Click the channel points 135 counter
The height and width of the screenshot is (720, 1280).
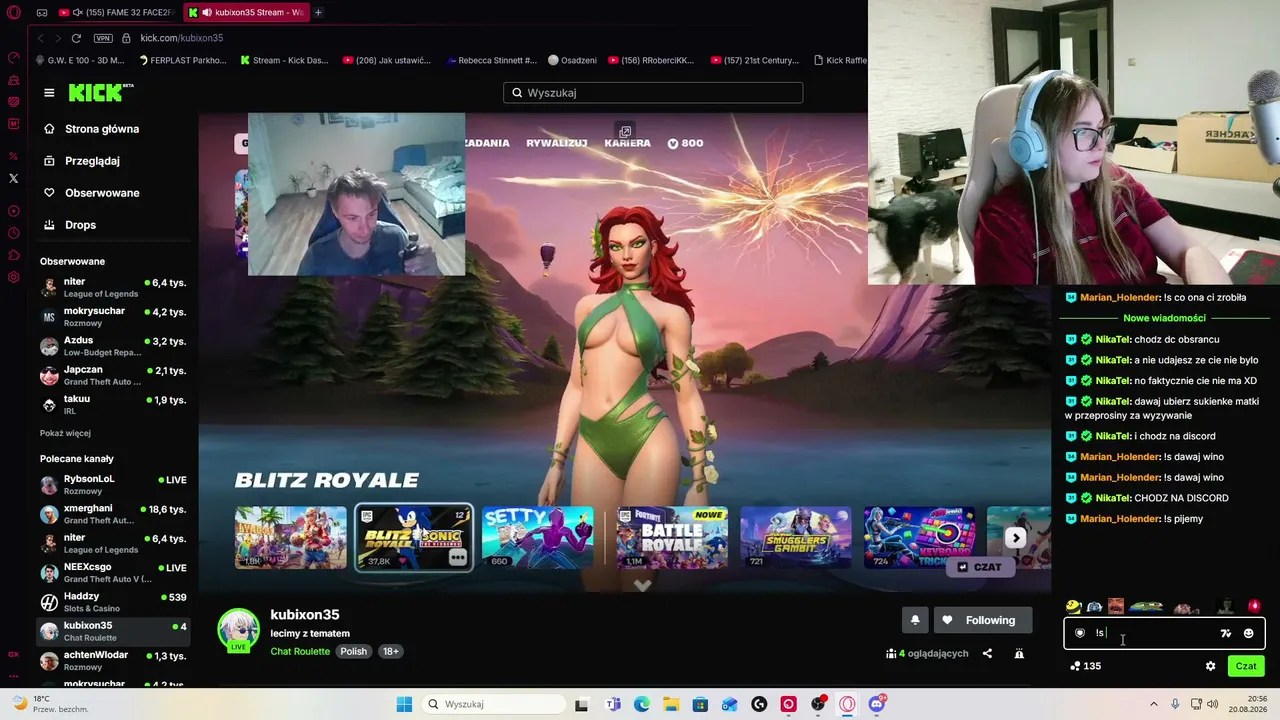1085,666
